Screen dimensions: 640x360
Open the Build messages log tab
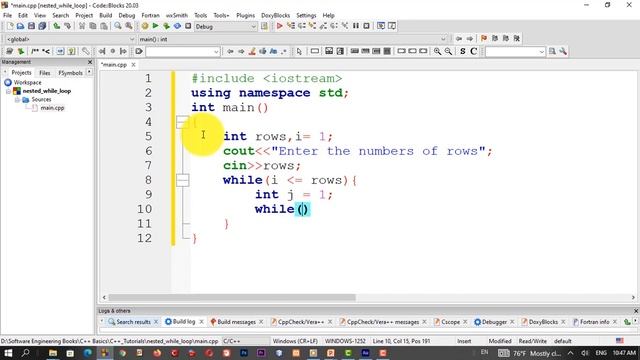tap(236, 322)
